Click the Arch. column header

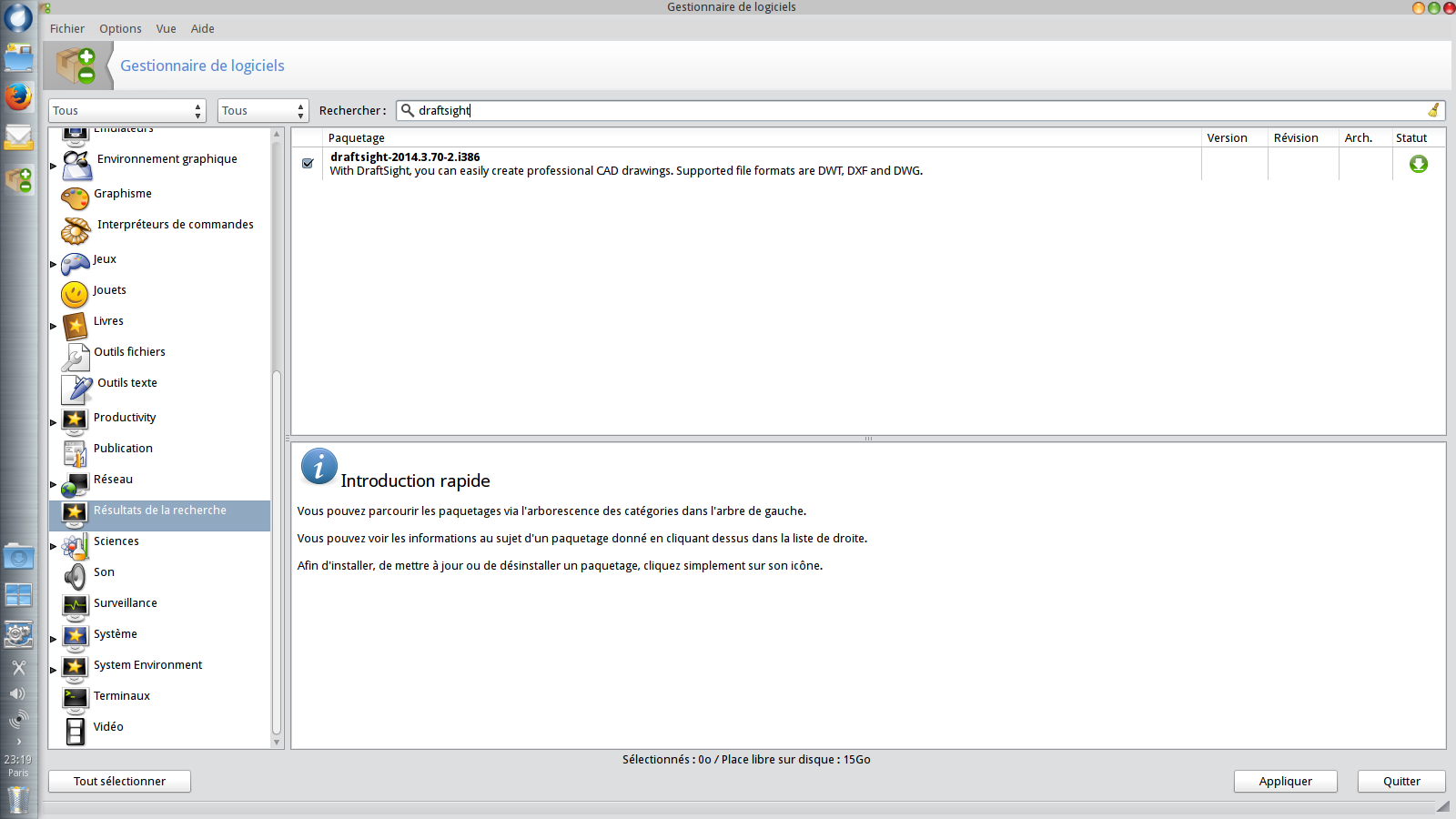[1365, 137]
